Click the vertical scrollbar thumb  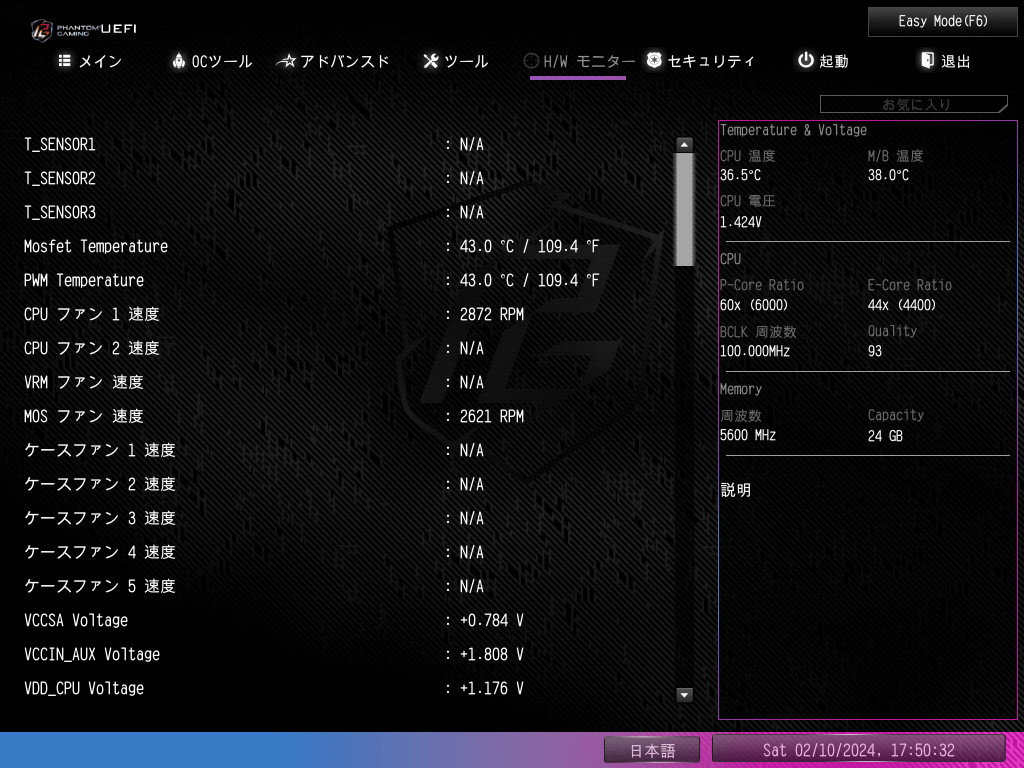click(x=684, y=210)
